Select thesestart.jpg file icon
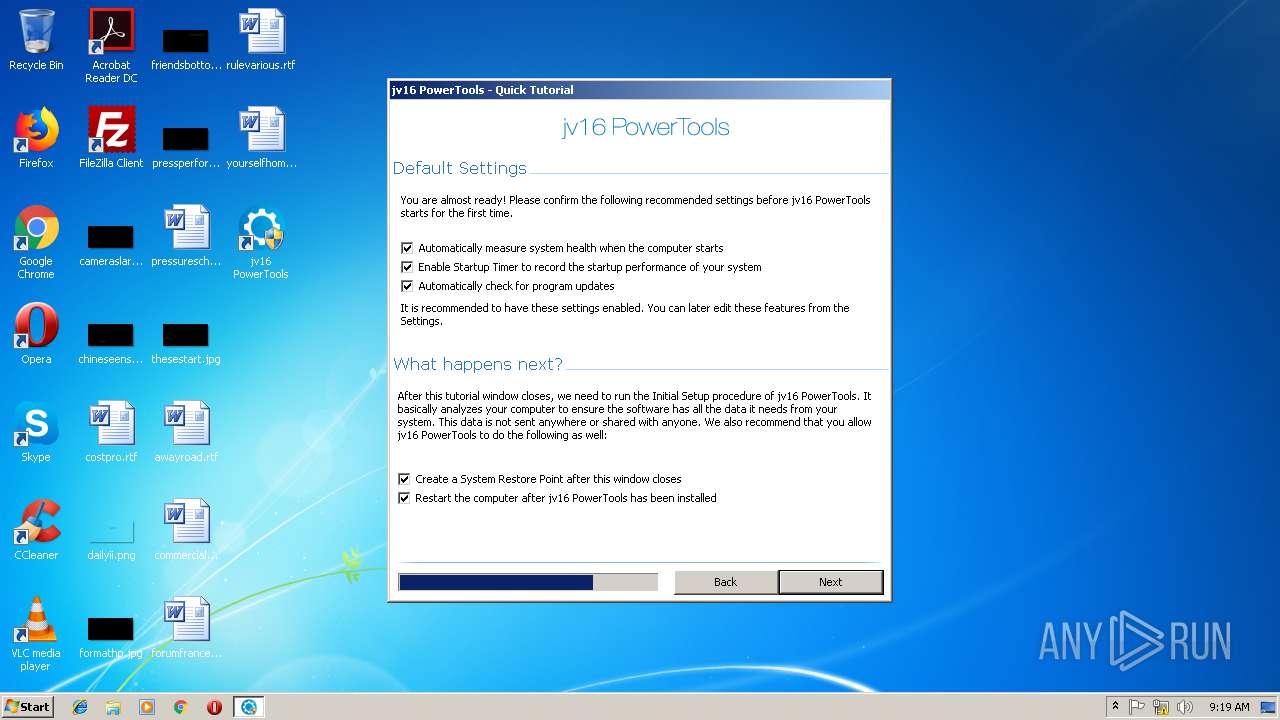 point(186,340)
